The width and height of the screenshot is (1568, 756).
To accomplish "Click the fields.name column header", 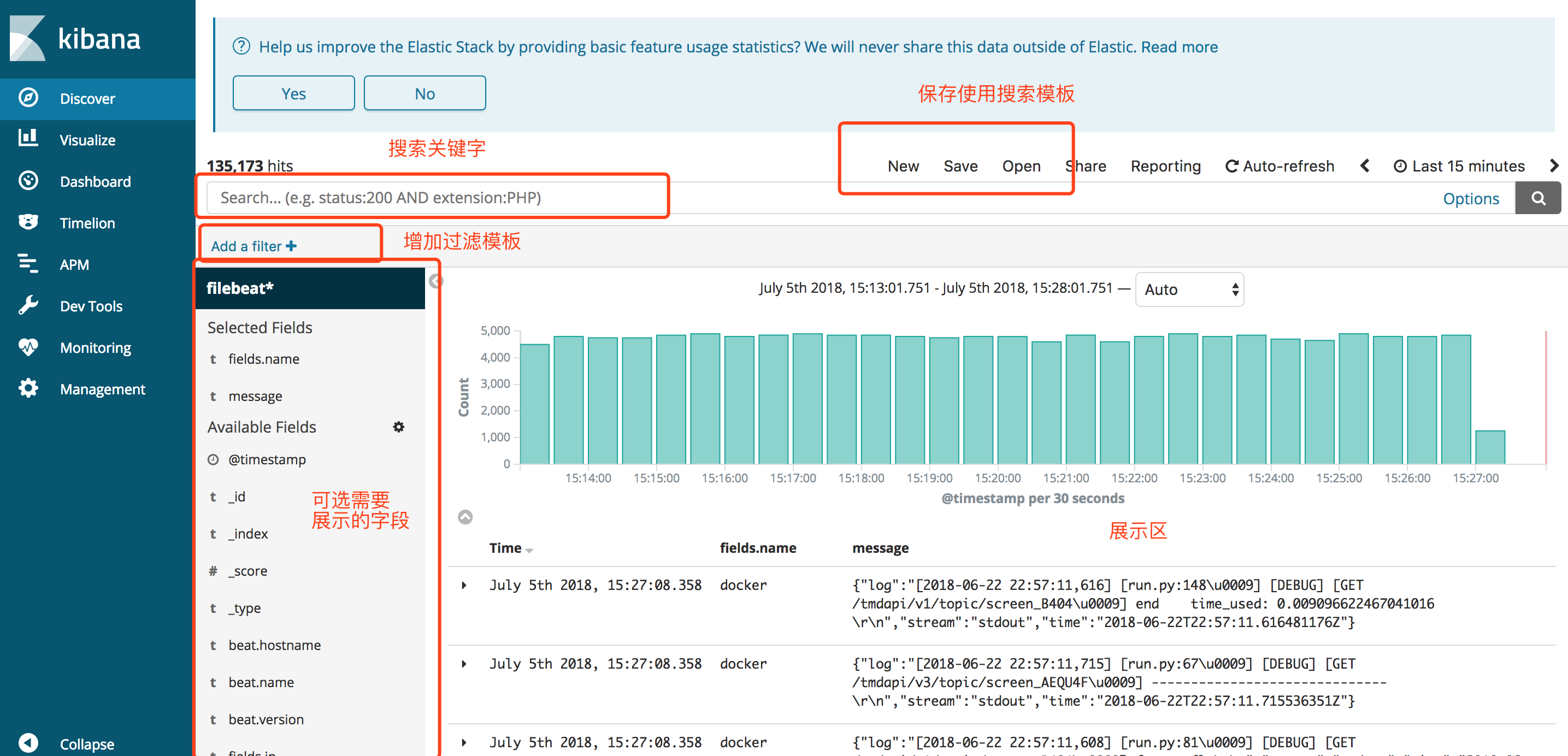I will [x=758, y=548].
